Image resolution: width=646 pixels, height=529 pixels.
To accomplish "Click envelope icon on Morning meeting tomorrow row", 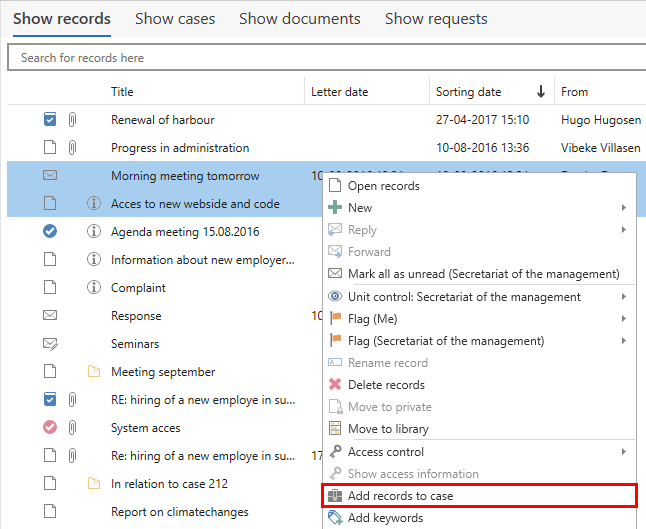I will click(50, 176).
